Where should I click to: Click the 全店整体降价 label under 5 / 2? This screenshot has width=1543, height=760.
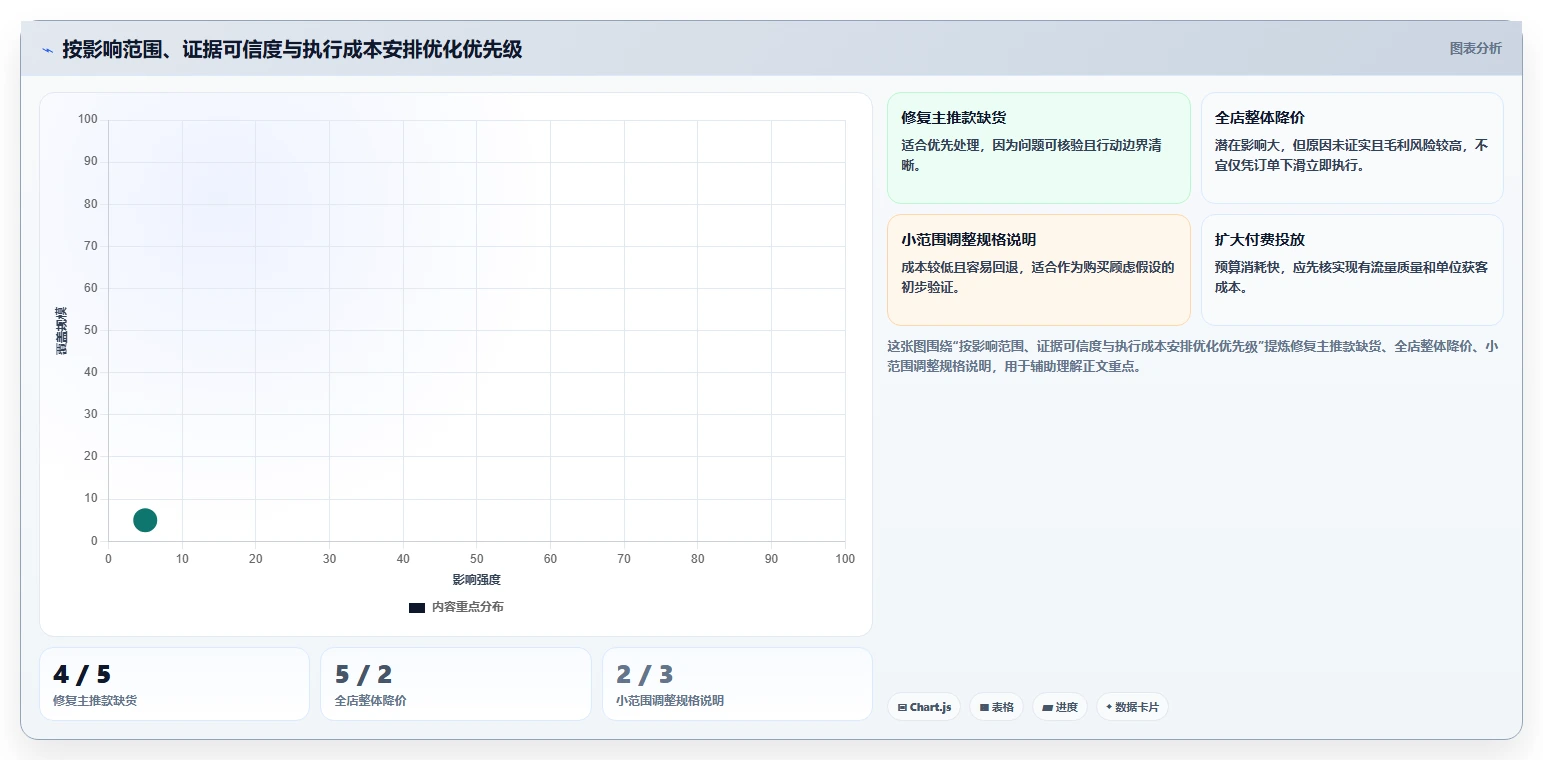pos(370,701)
